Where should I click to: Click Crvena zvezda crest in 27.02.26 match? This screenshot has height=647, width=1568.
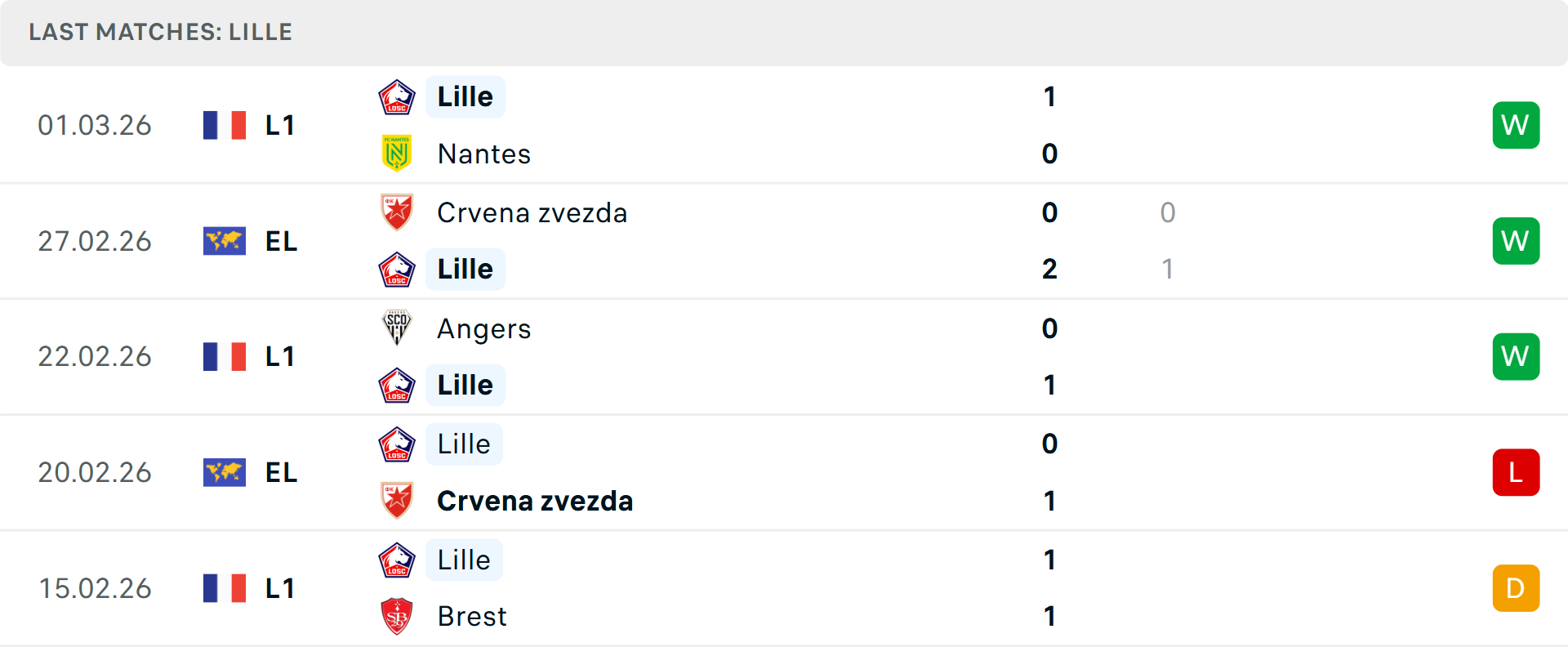coord(397,212)
